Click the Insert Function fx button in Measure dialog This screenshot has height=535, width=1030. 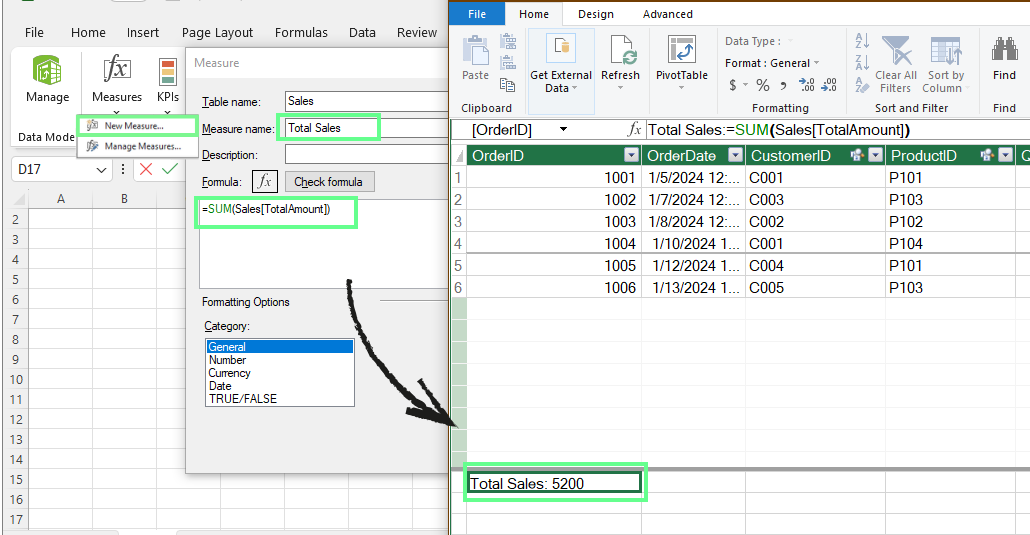pos(265,182)
